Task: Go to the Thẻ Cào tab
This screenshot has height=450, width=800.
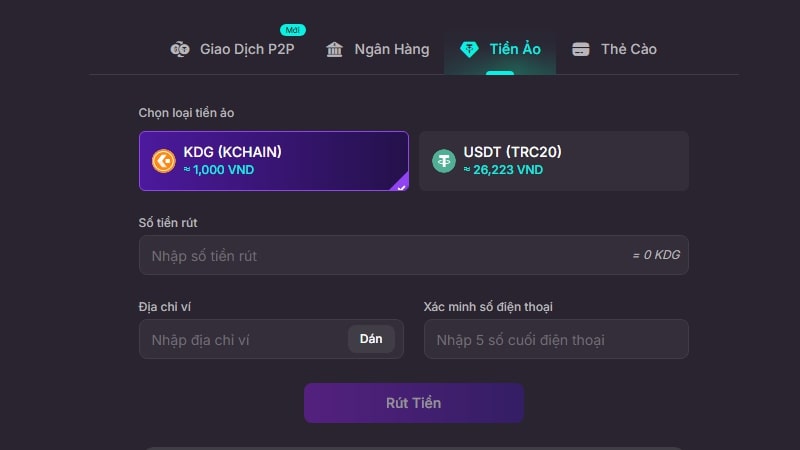Action: pyautogui.click(x=628, y=49)
